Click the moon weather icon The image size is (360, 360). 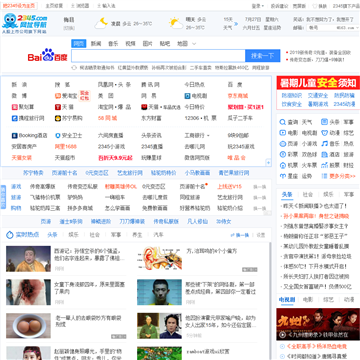click(x=101, y=23)
